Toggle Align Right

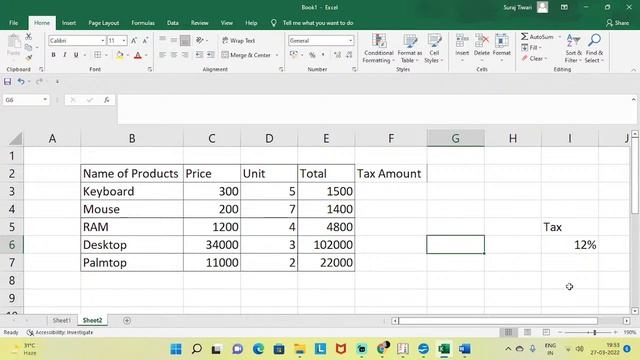[185, 55]
